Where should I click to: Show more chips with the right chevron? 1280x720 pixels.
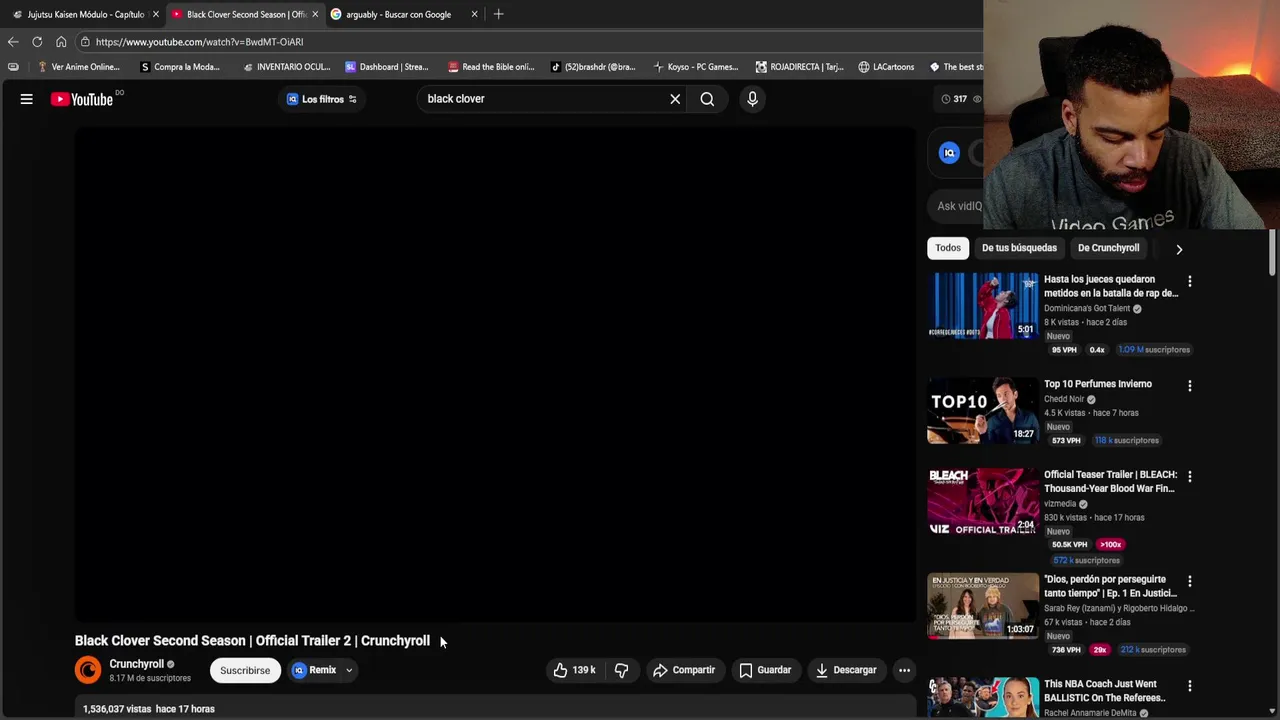[x=1179, y=249]
